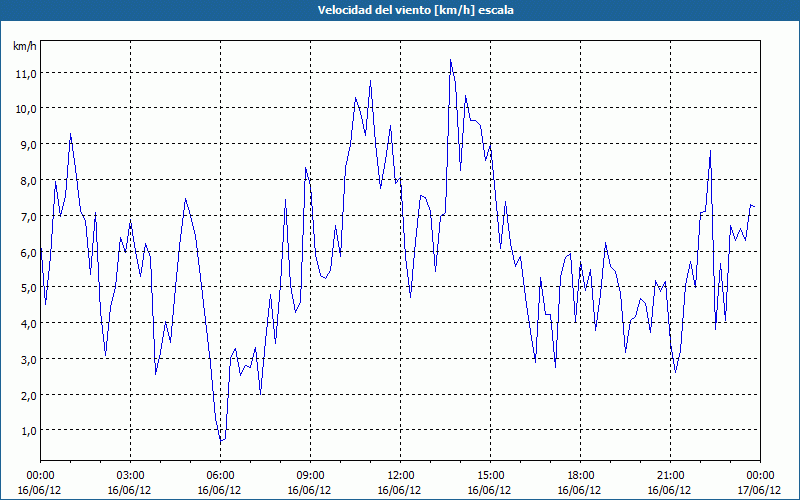Select the 4,0 y-axis label
This screenshot has height=500, width=800.
click(x=29, y=323)
